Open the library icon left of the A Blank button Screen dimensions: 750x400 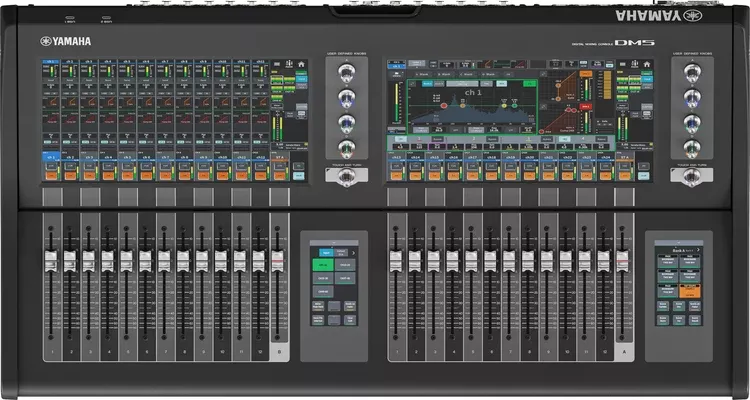coord(397,75)
